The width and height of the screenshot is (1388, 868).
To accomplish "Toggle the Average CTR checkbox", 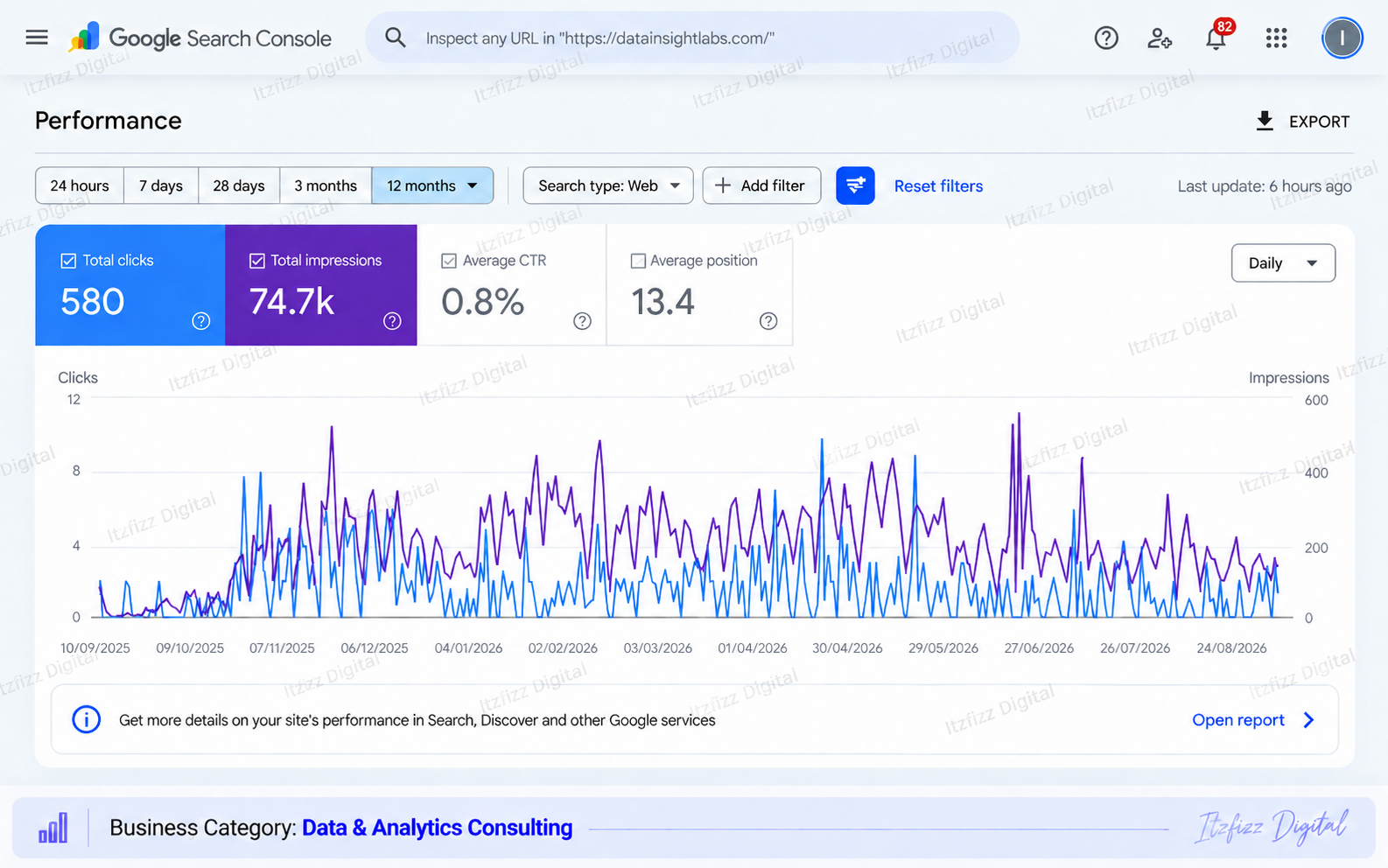I will 449,261.
